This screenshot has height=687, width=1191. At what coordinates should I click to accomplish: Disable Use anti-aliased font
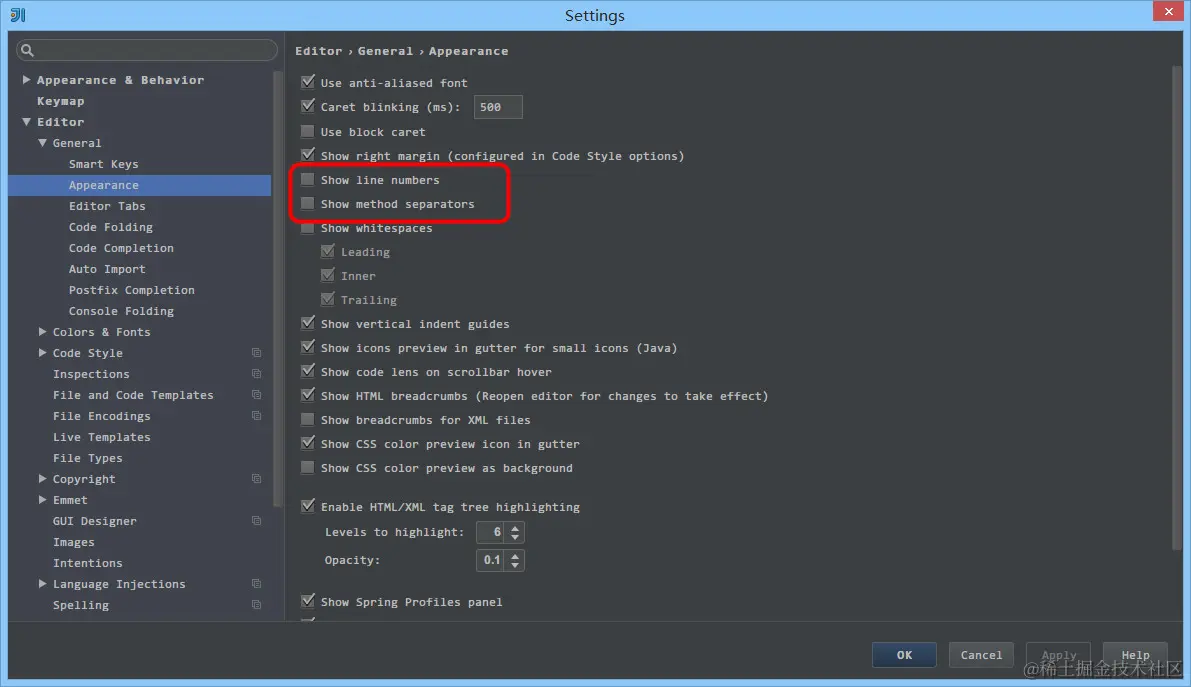306,82
